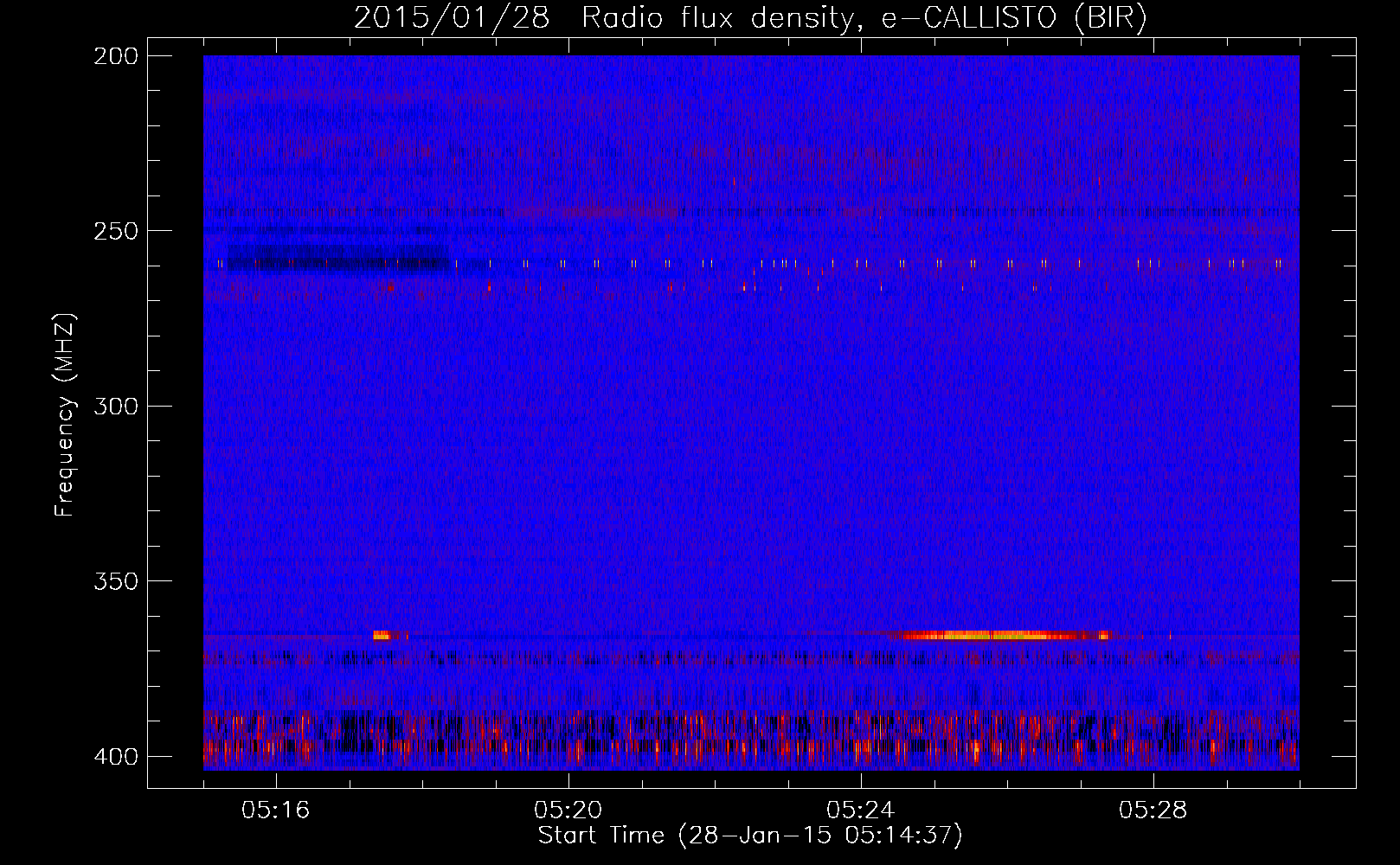Click the 400 frequency tick label
The width and height of the screenshot is (1400, 865).
click(x=116, y=757)
